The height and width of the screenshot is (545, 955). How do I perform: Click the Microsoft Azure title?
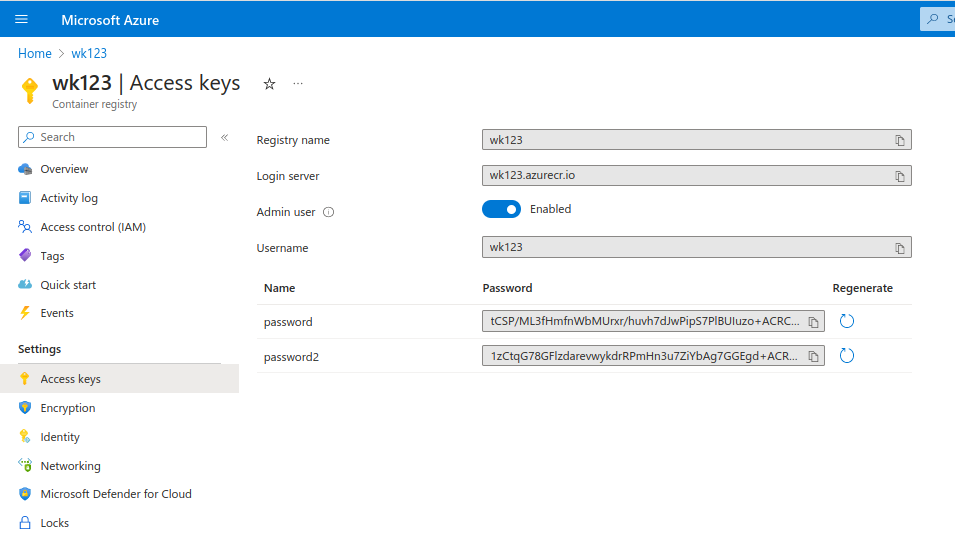click(x=110, y=20)
